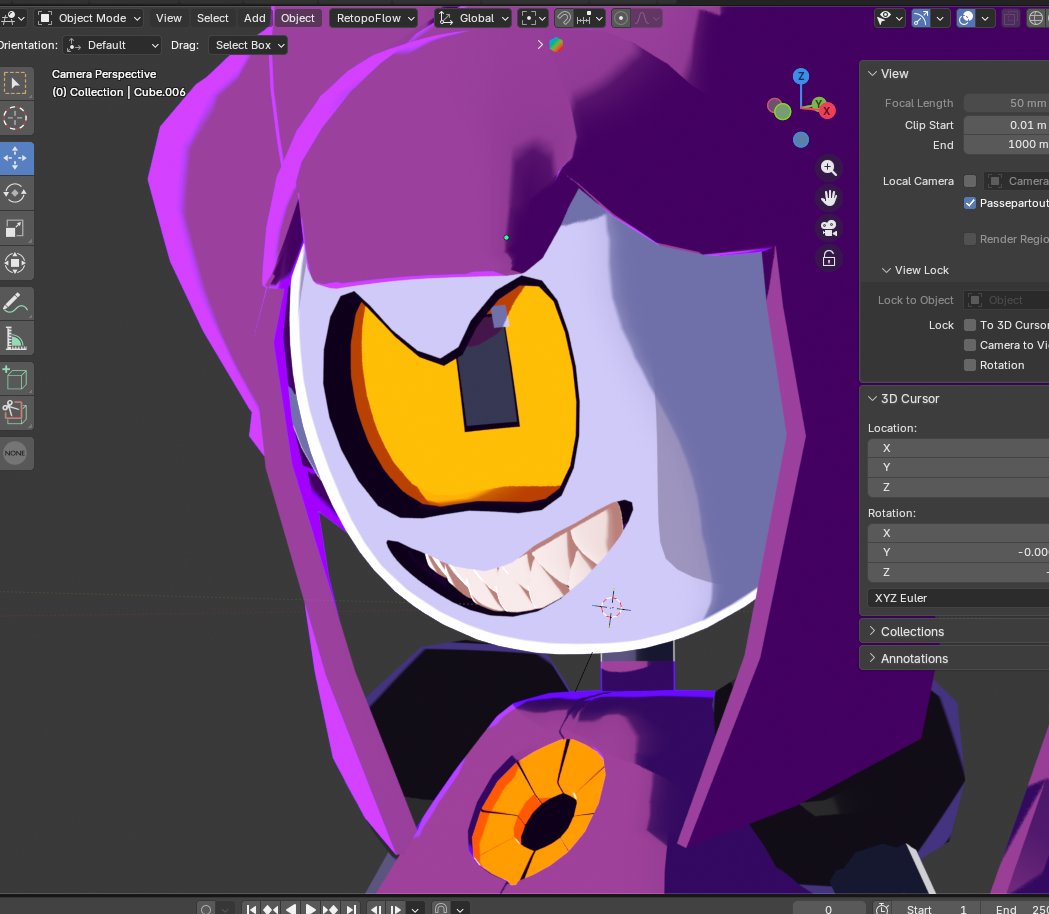Open the Default orientation dropdown
Viewport: 1049px width, 914px height.
113,45
